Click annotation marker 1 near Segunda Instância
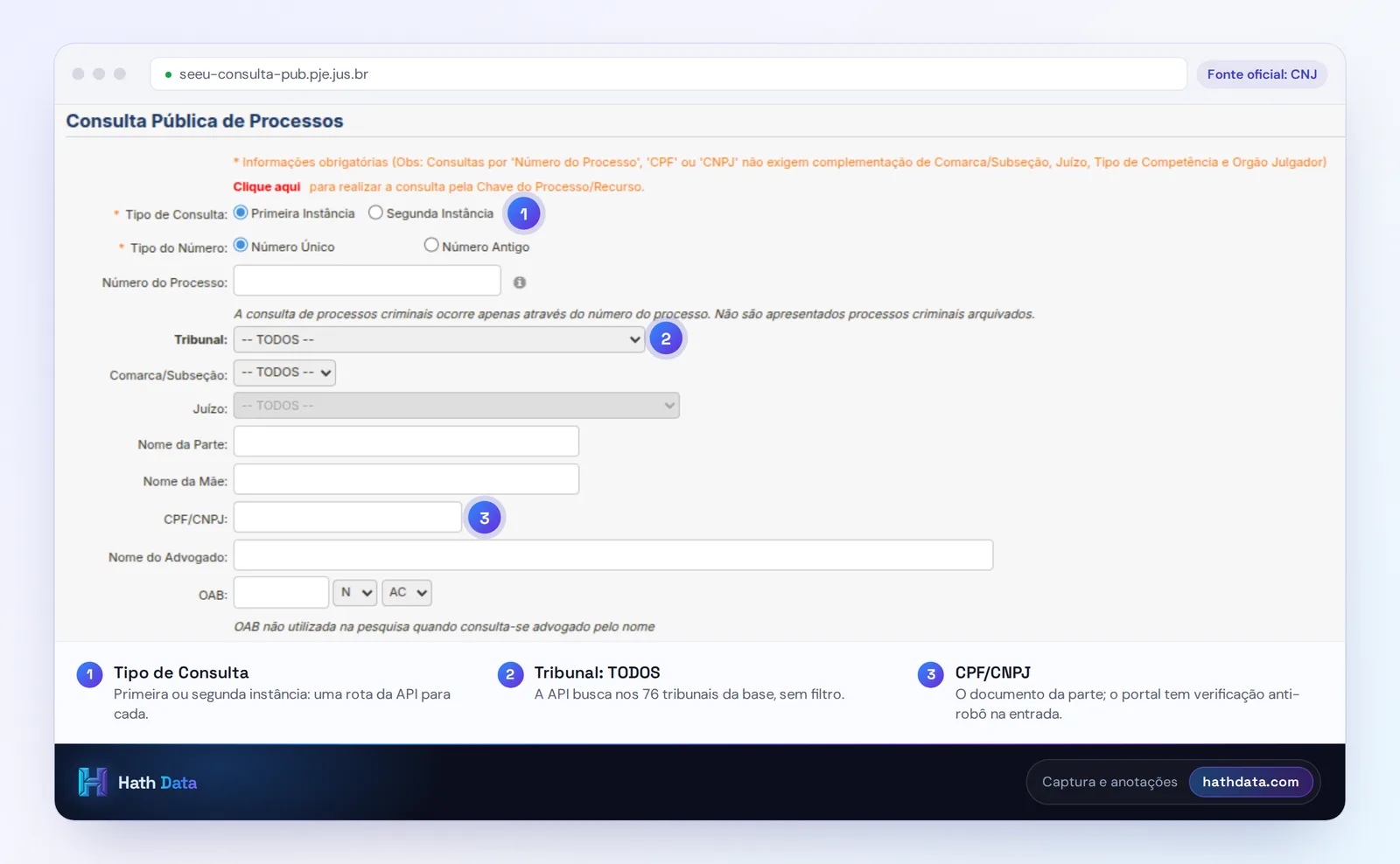 coord(524,213)
